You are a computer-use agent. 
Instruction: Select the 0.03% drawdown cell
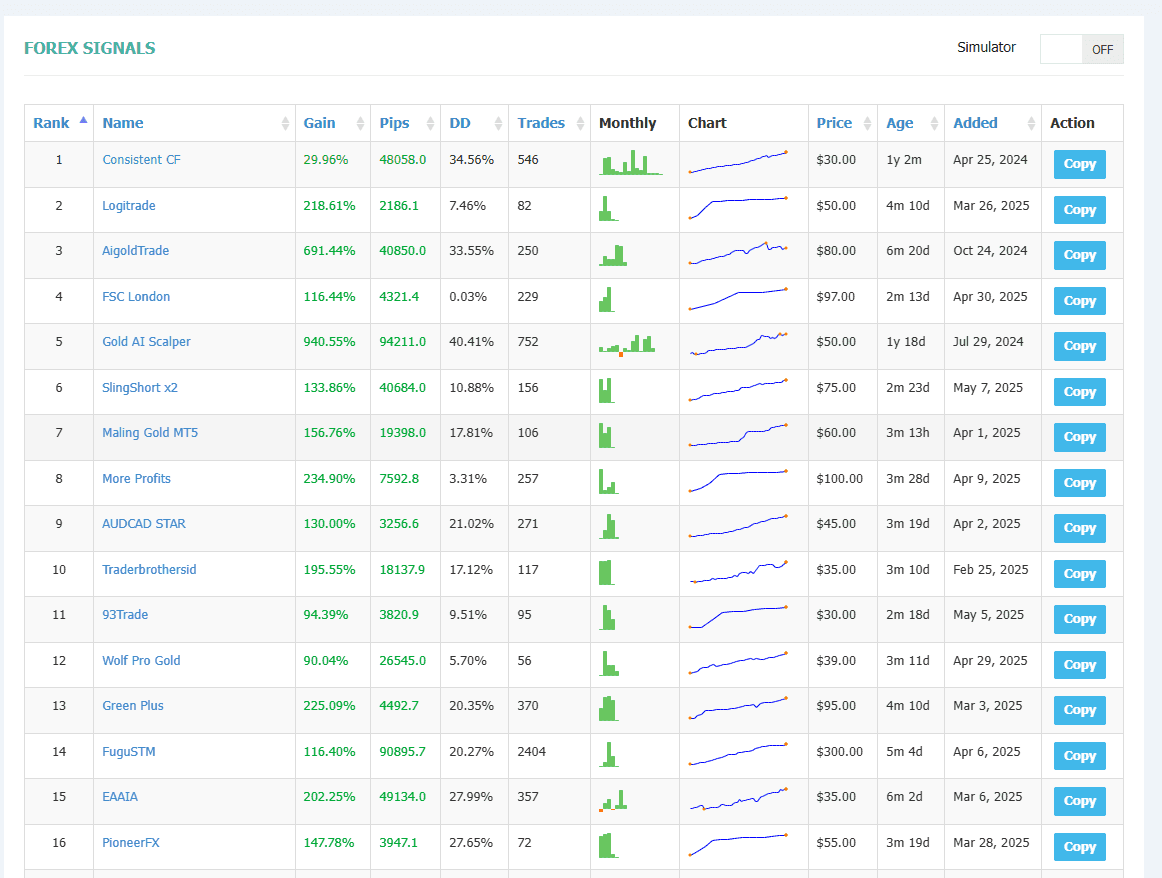468,296
